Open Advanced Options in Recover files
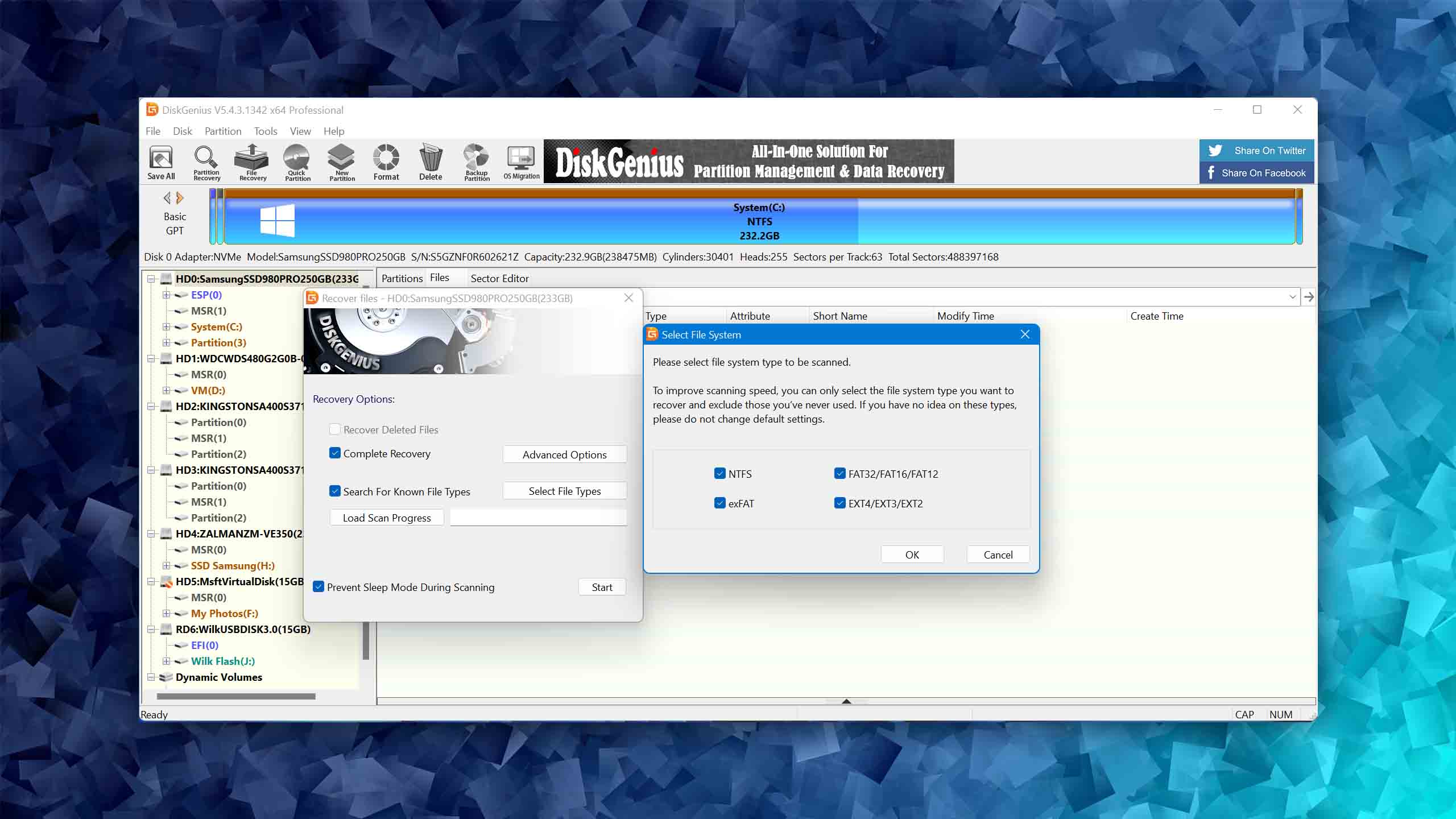Screen dimensions: 1456x819 (565, 454)
